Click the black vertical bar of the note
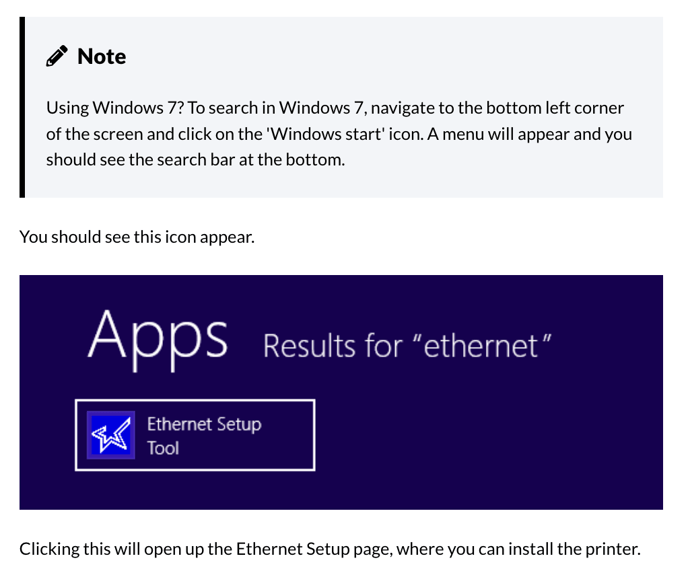 pos(22,107)
